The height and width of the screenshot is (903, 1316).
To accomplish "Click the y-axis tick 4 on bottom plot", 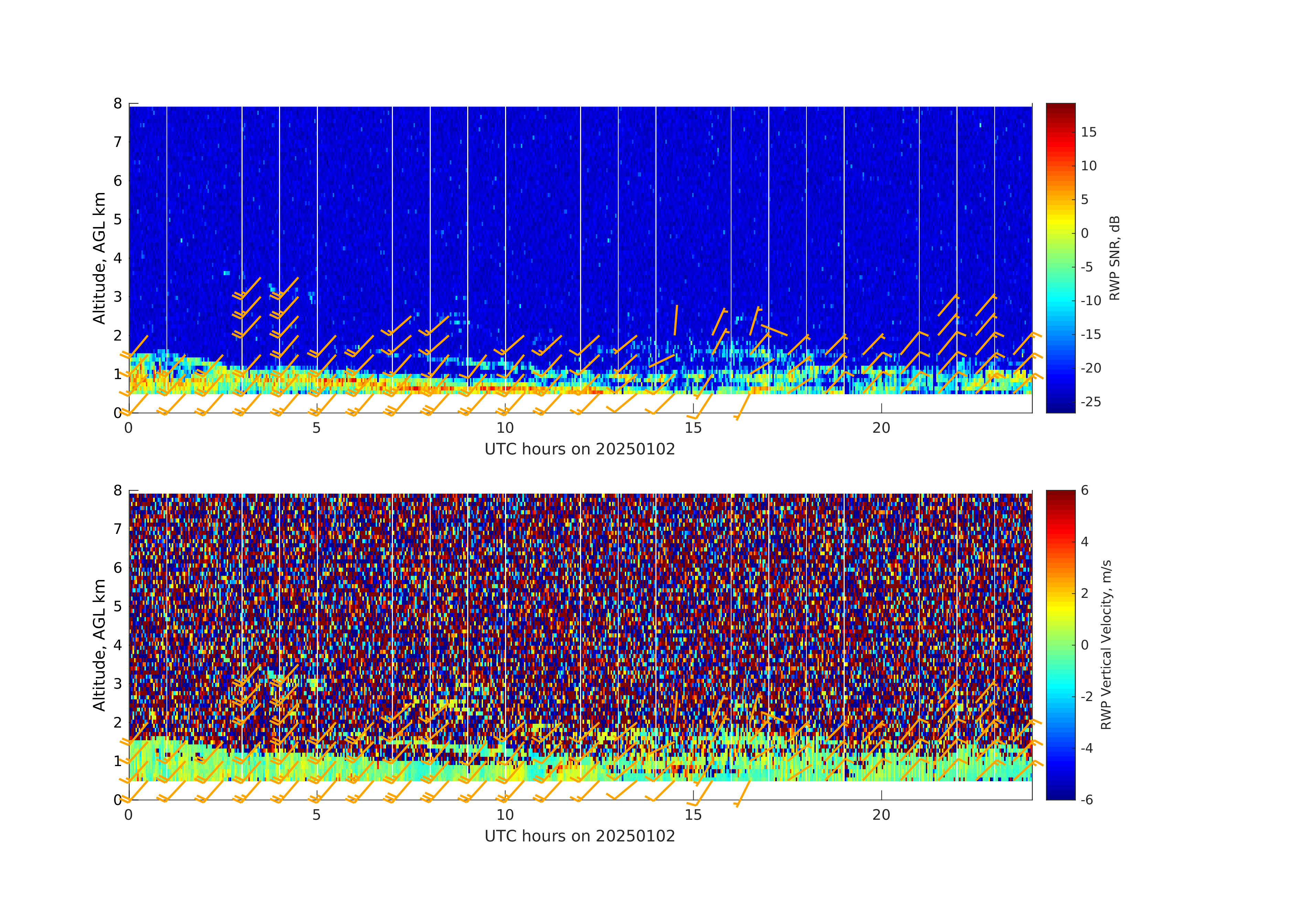I will pos(118,645).
